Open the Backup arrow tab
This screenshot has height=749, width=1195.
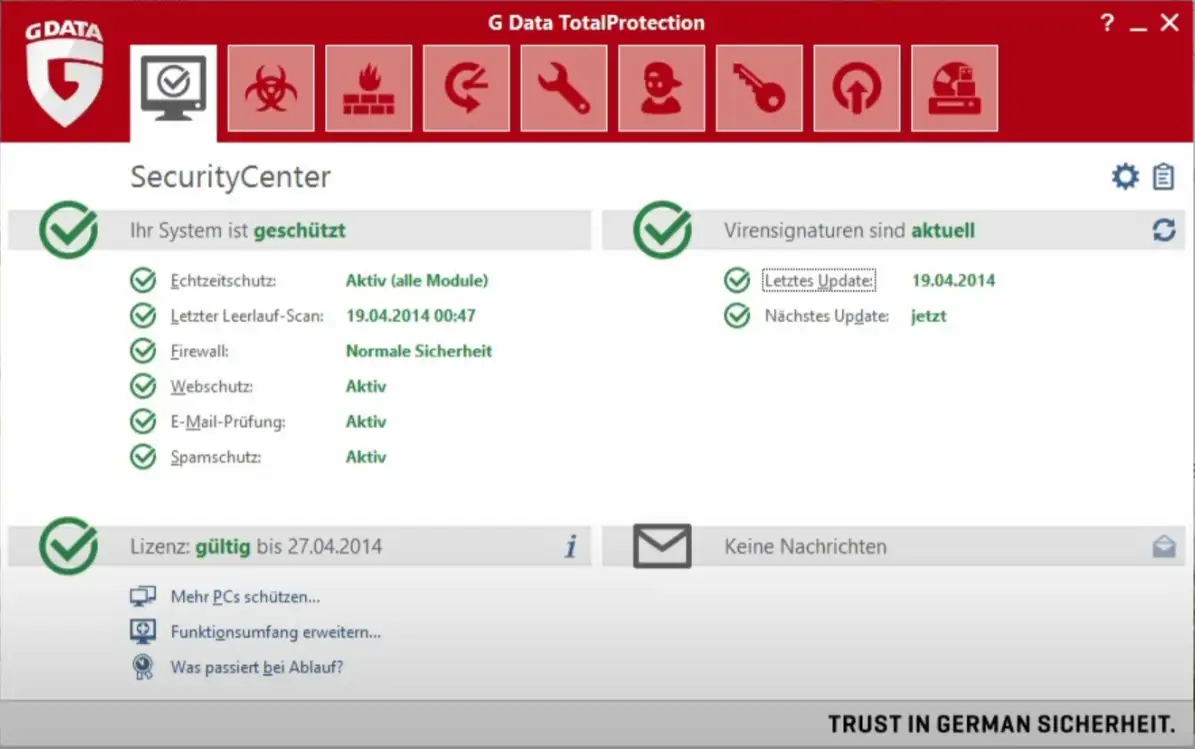coord(465,88)
